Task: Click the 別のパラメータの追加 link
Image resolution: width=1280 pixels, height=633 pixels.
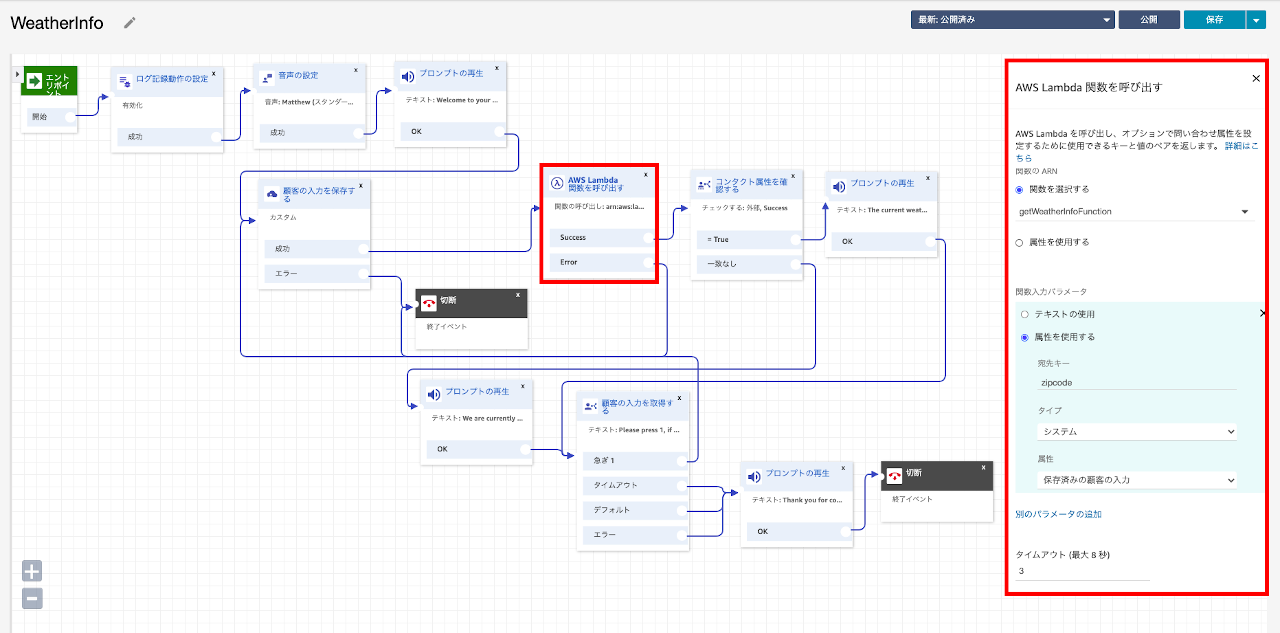Action: click(x=1058, y=514)
